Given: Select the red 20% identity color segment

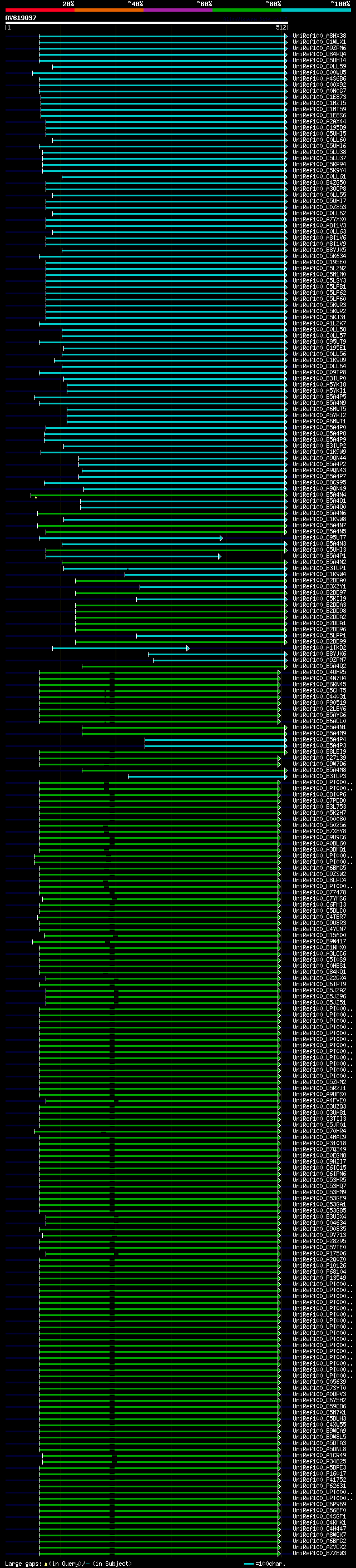Looking at the screenshot, I should coord(39,10).
